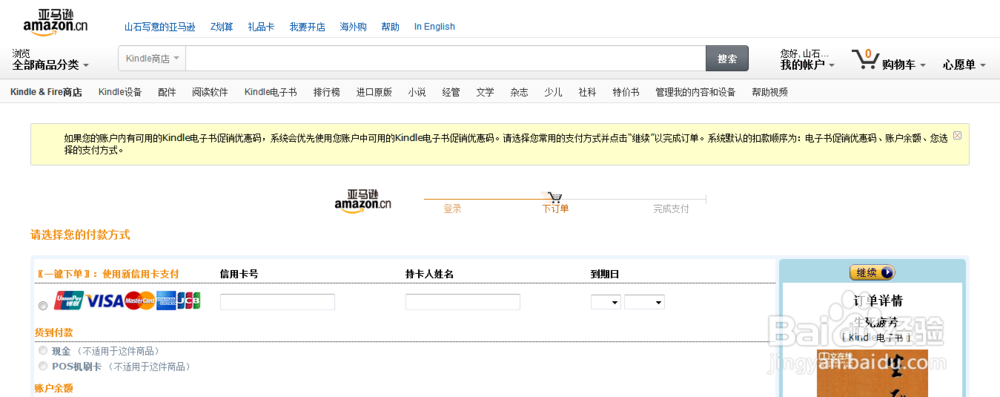
Task: Click the Amazon logo in checkout progress
Action: pyautogui.click(x=363, y=201)
